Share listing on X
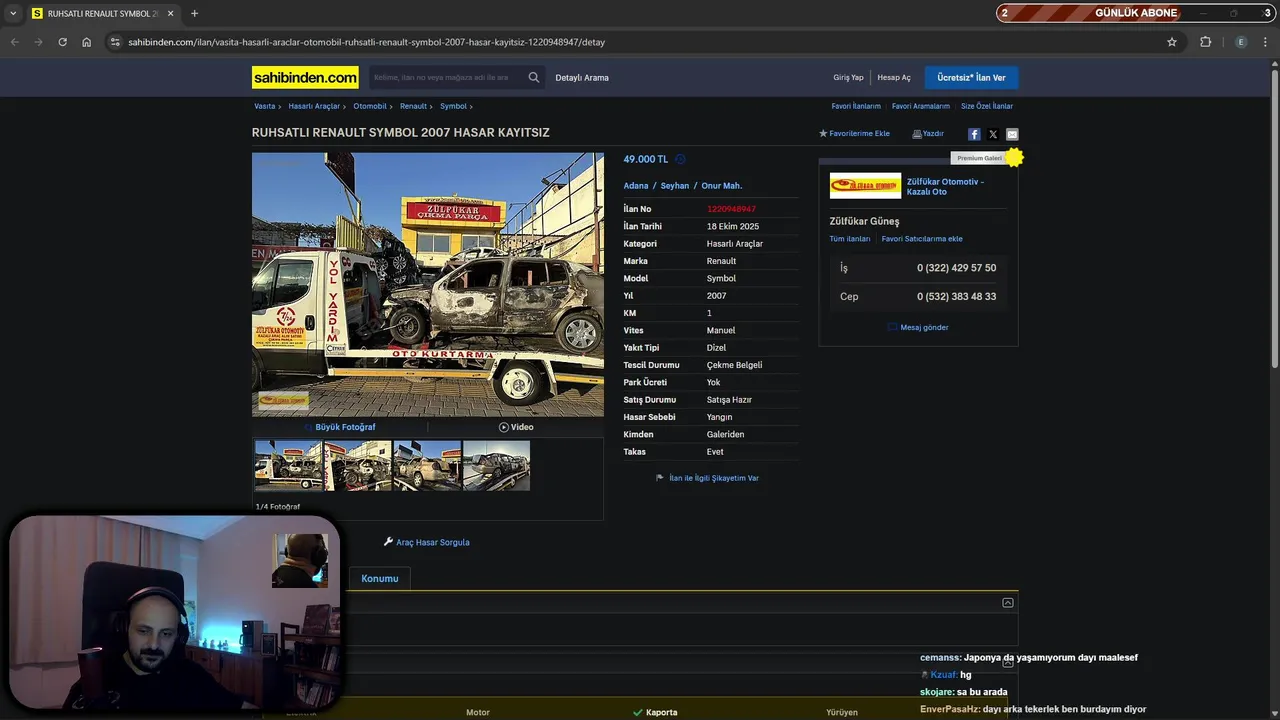This screenshot has height=720, width=1280. [993, 134]
